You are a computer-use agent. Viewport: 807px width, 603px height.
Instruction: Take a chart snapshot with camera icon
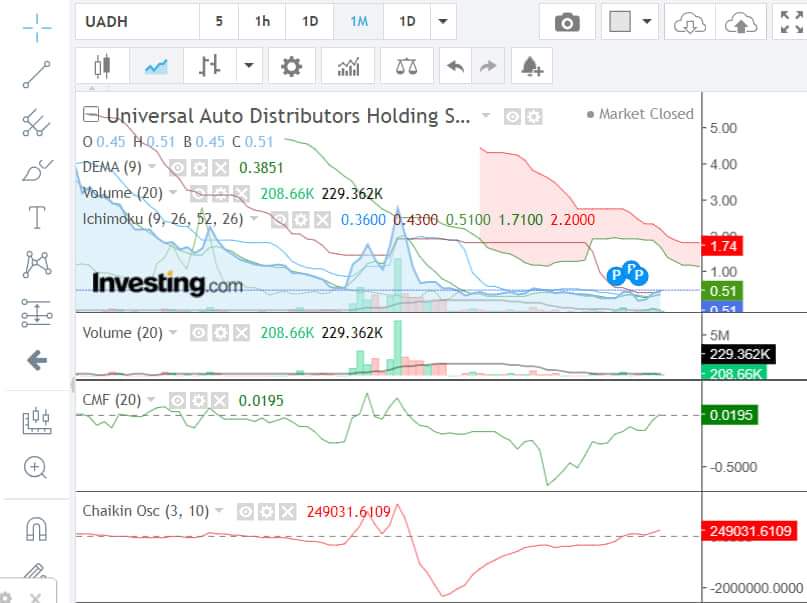567,22
